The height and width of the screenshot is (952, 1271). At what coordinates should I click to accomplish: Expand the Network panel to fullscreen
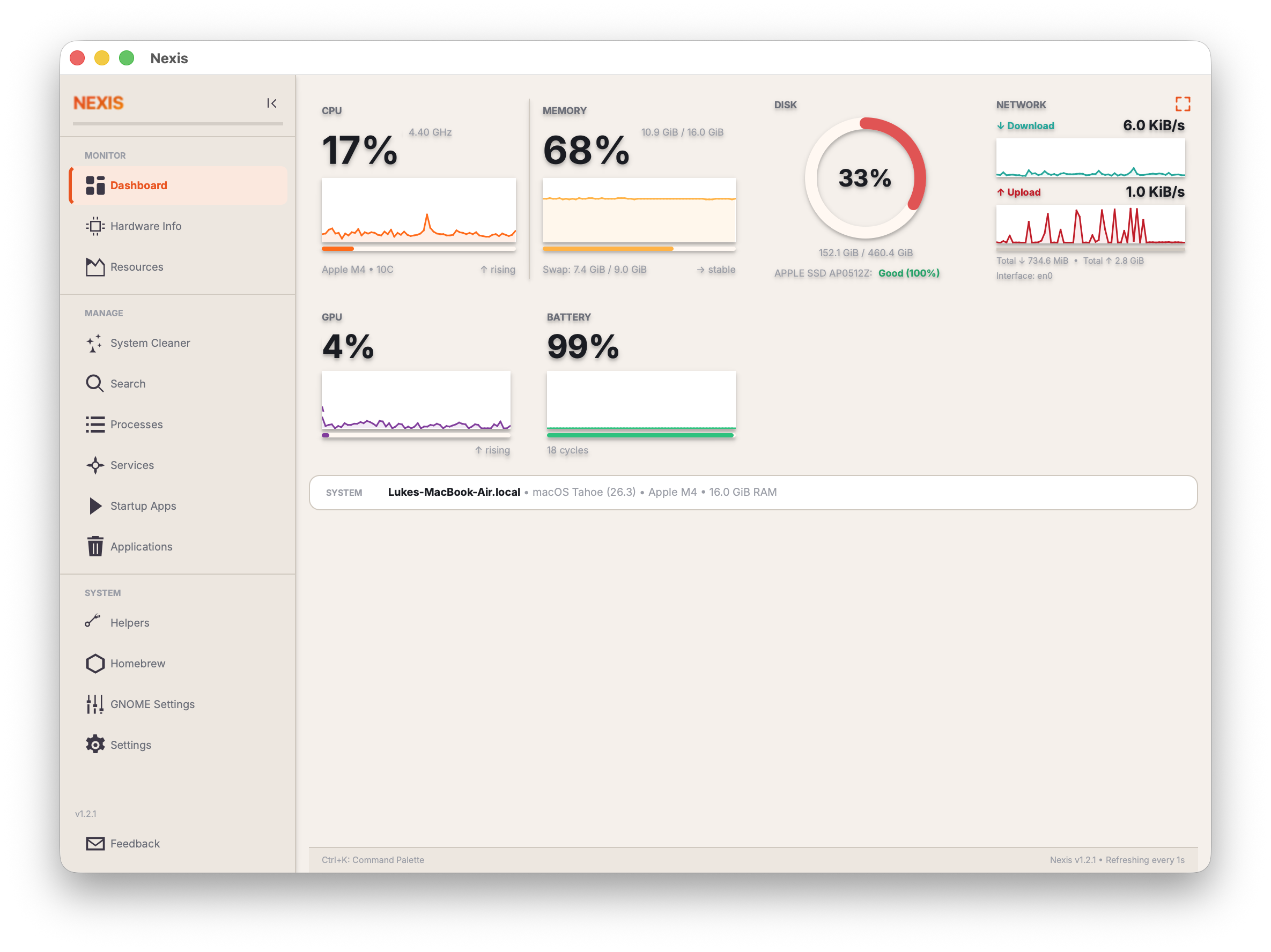click(x=1183, y=104)
